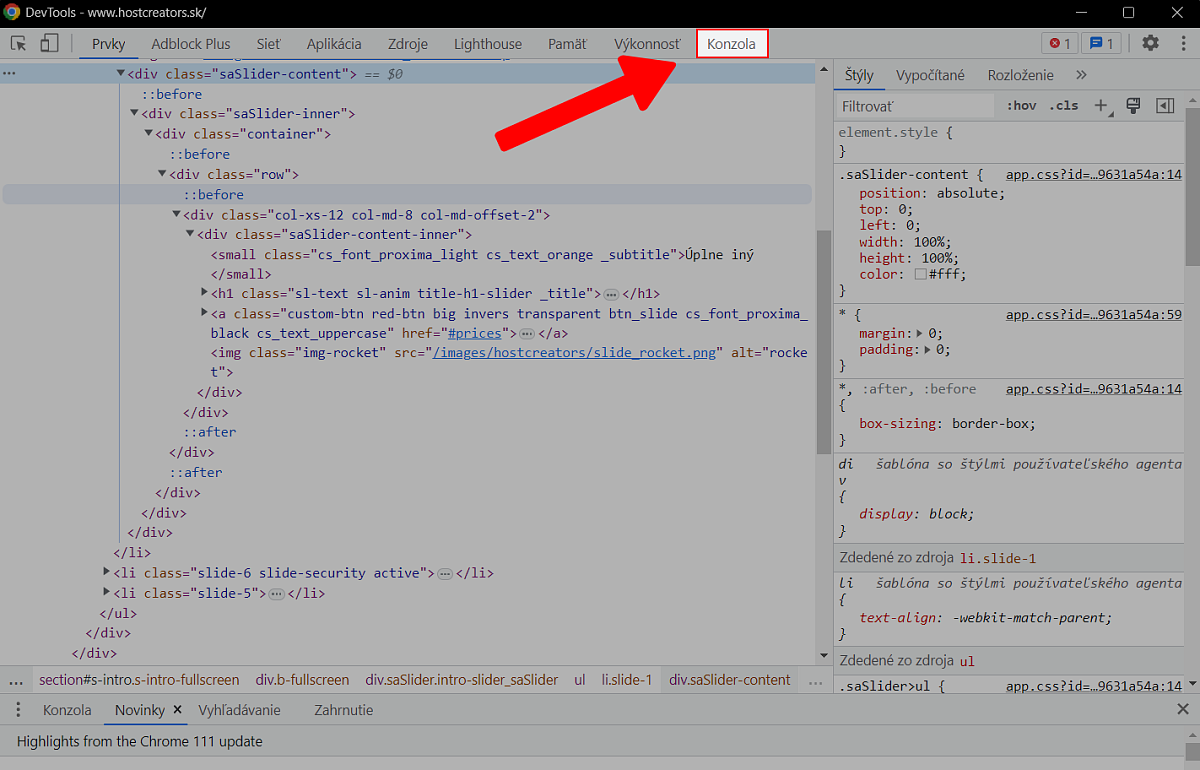Click the breadcrumb right overflow ellipsis
The height and width of the screenshot is (770, 1200).
(816, 681)
